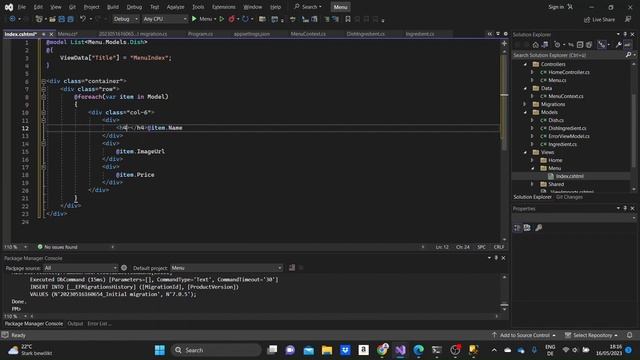640x360 pixels.
Task: Click the Windows taskbar Search box
Action: 216,350
